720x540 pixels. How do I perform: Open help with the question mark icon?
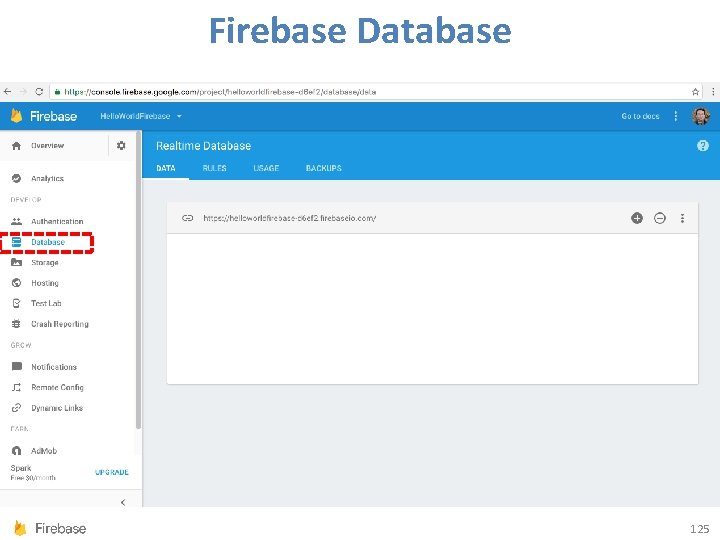click(703, 146)
